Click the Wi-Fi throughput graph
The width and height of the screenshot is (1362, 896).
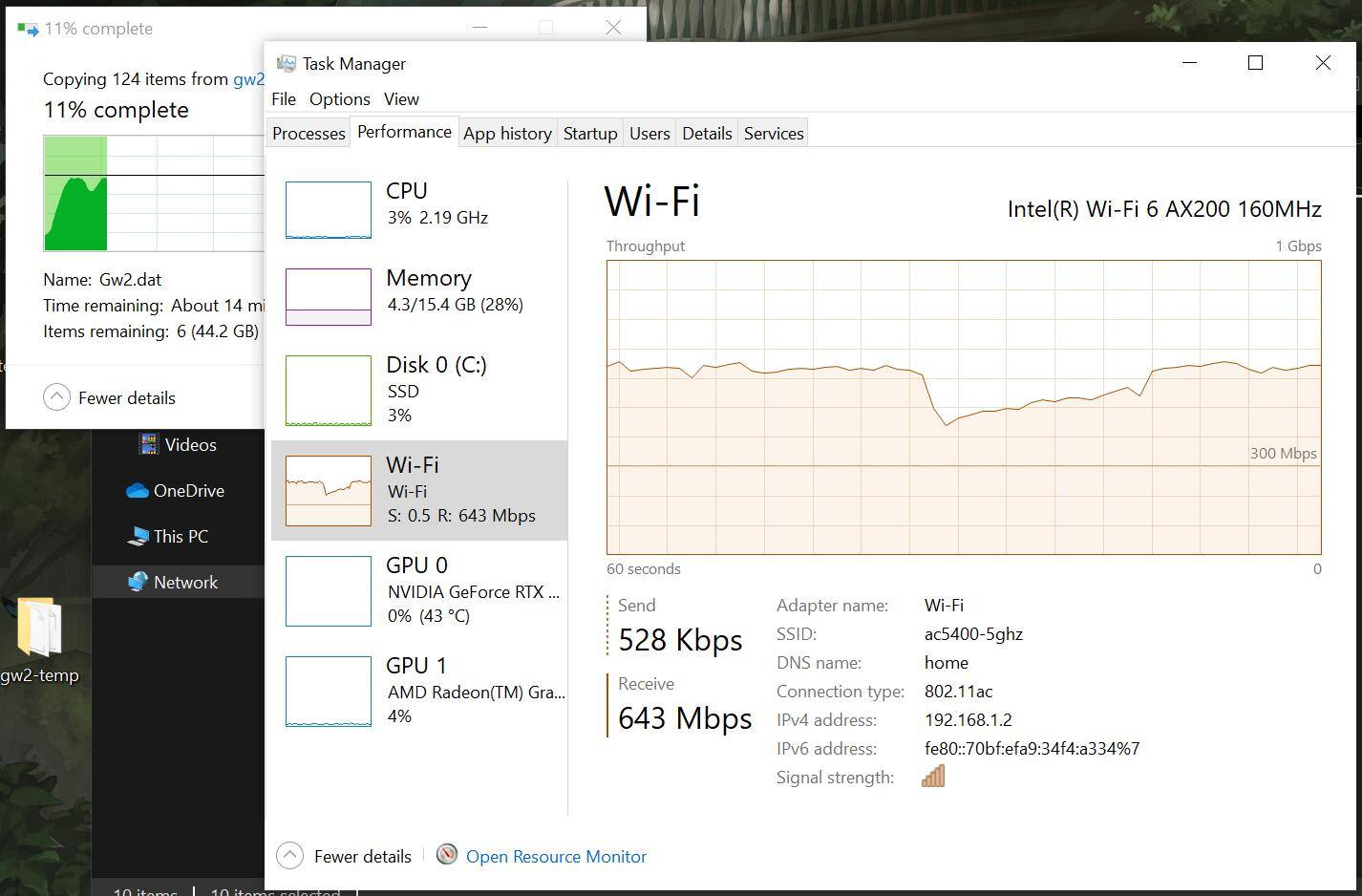(963, 407)
